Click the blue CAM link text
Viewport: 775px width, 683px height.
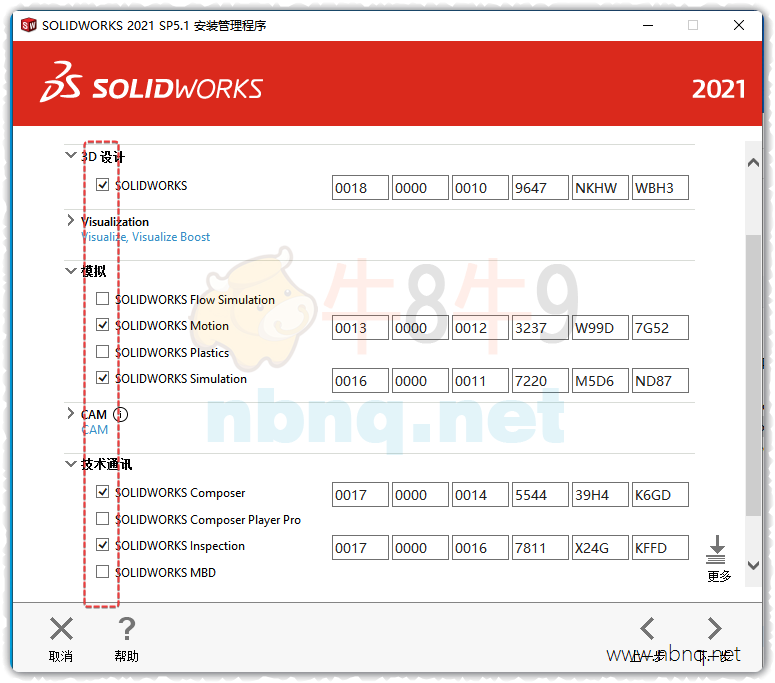tap(94, 429)
